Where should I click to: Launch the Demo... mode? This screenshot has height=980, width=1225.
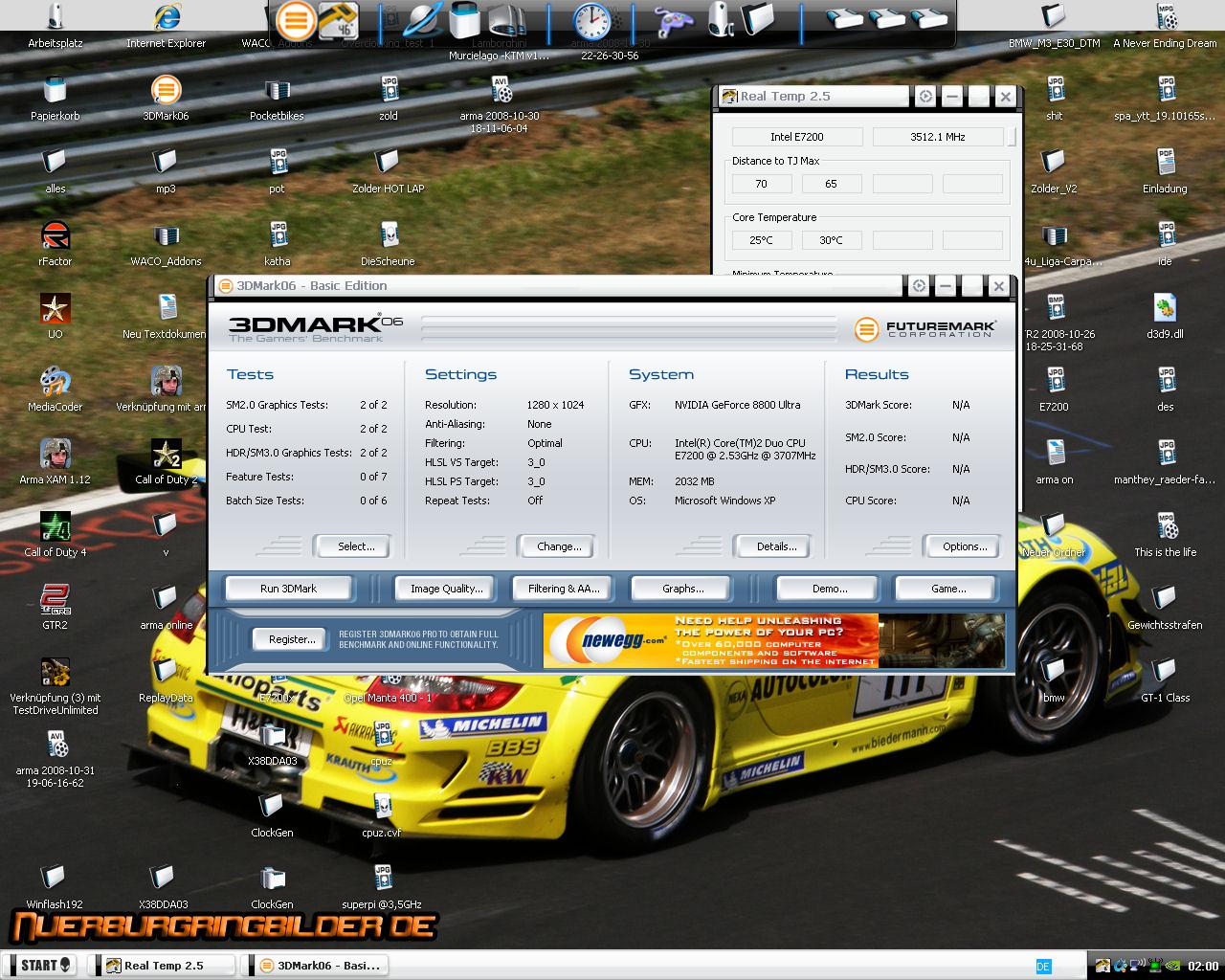click(x=829, y=589)
